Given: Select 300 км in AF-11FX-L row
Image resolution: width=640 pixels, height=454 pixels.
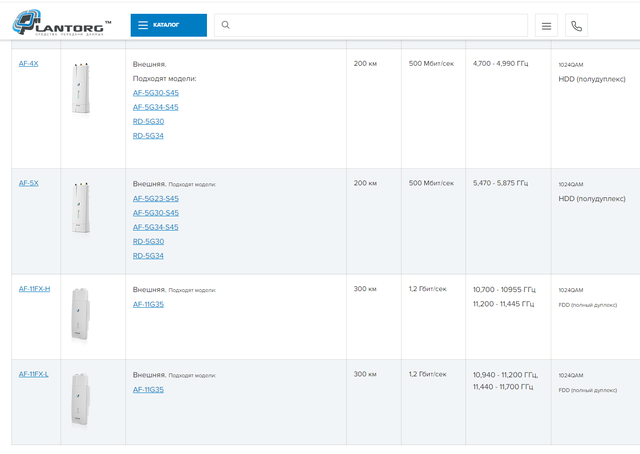Looking at the screenshot, I should coord(365,374).
